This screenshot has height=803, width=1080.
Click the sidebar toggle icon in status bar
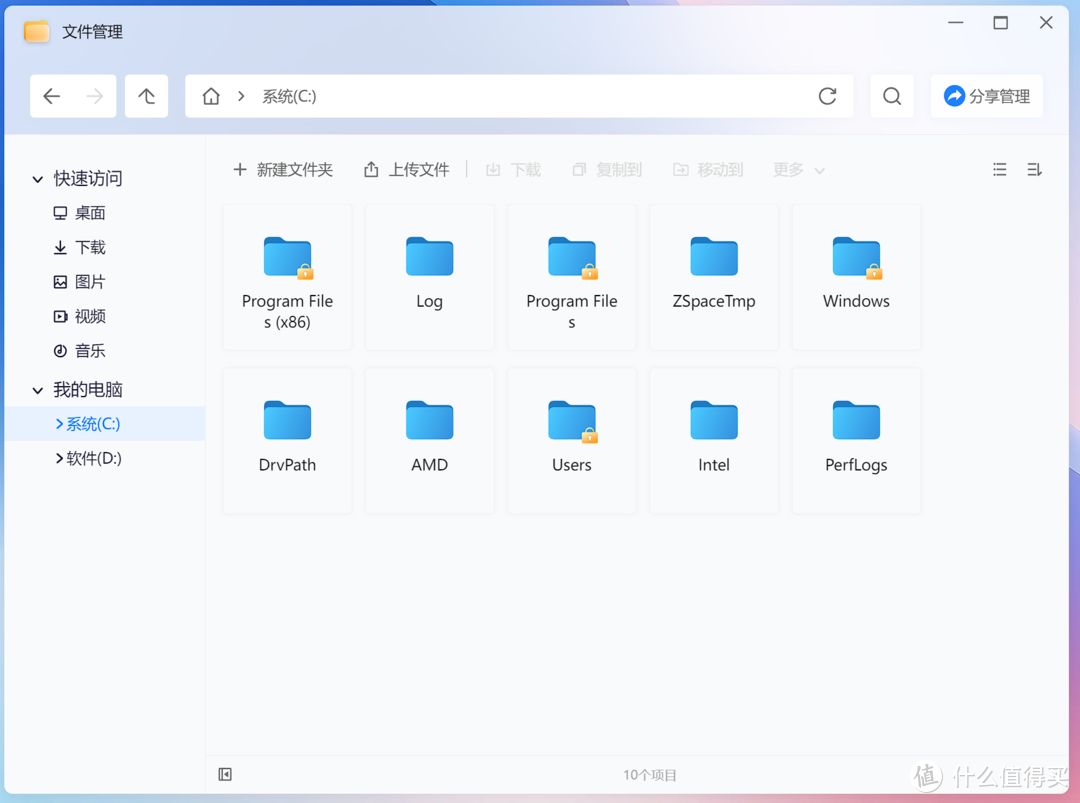pyautogui.click(x=225, y=774)
